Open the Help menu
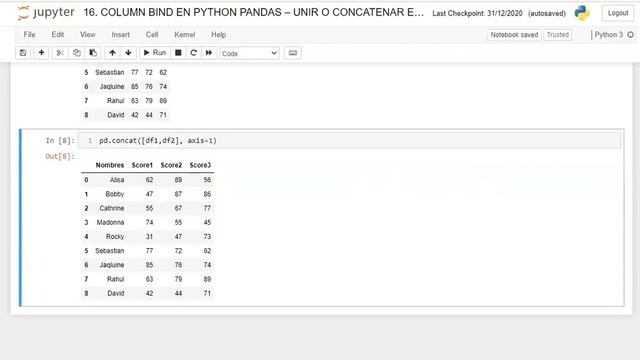This screenshot has height=360, width=640. [218, 35]
